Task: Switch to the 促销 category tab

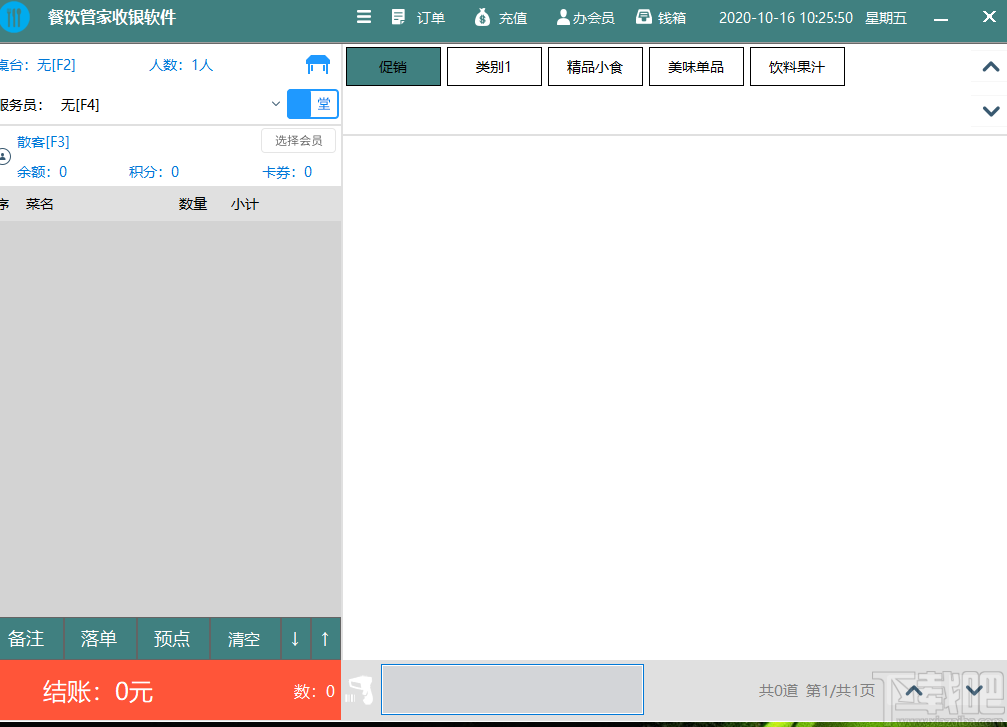Action: pyautogui.click(x=393, y=66)
